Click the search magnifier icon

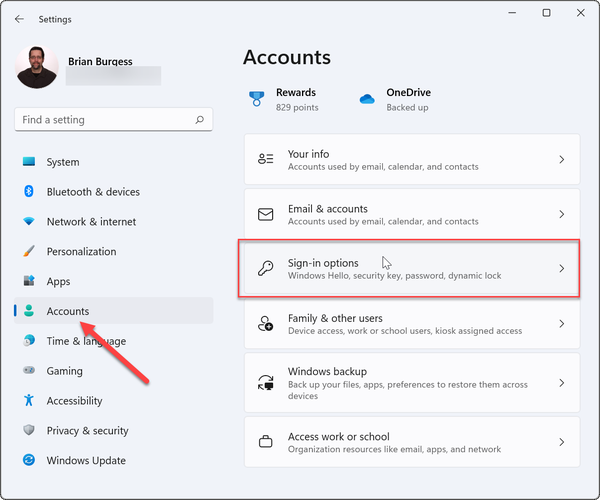(201, 120)
